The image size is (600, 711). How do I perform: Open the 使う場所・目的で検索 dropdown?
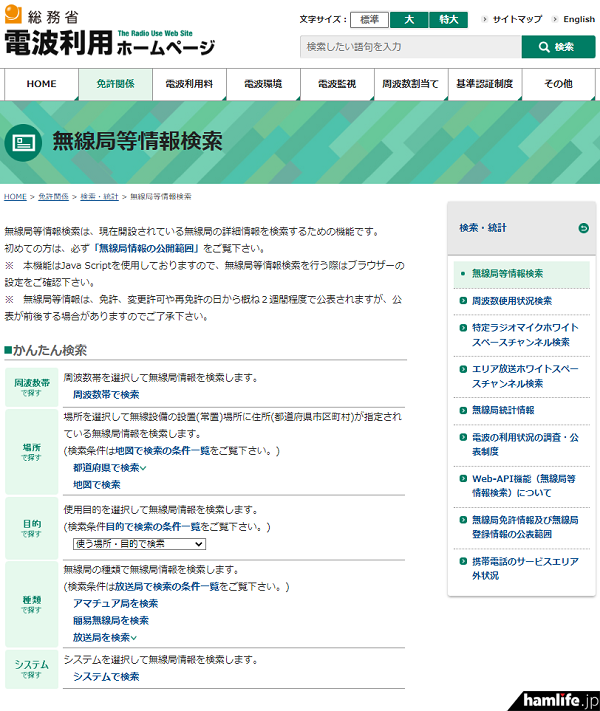pos(139,544)
